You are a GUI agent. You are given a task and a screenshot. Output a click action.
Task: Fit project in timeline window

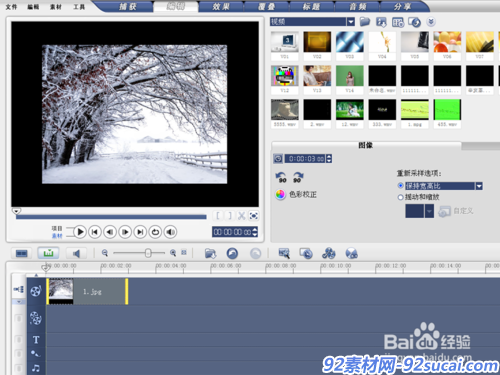184,253
